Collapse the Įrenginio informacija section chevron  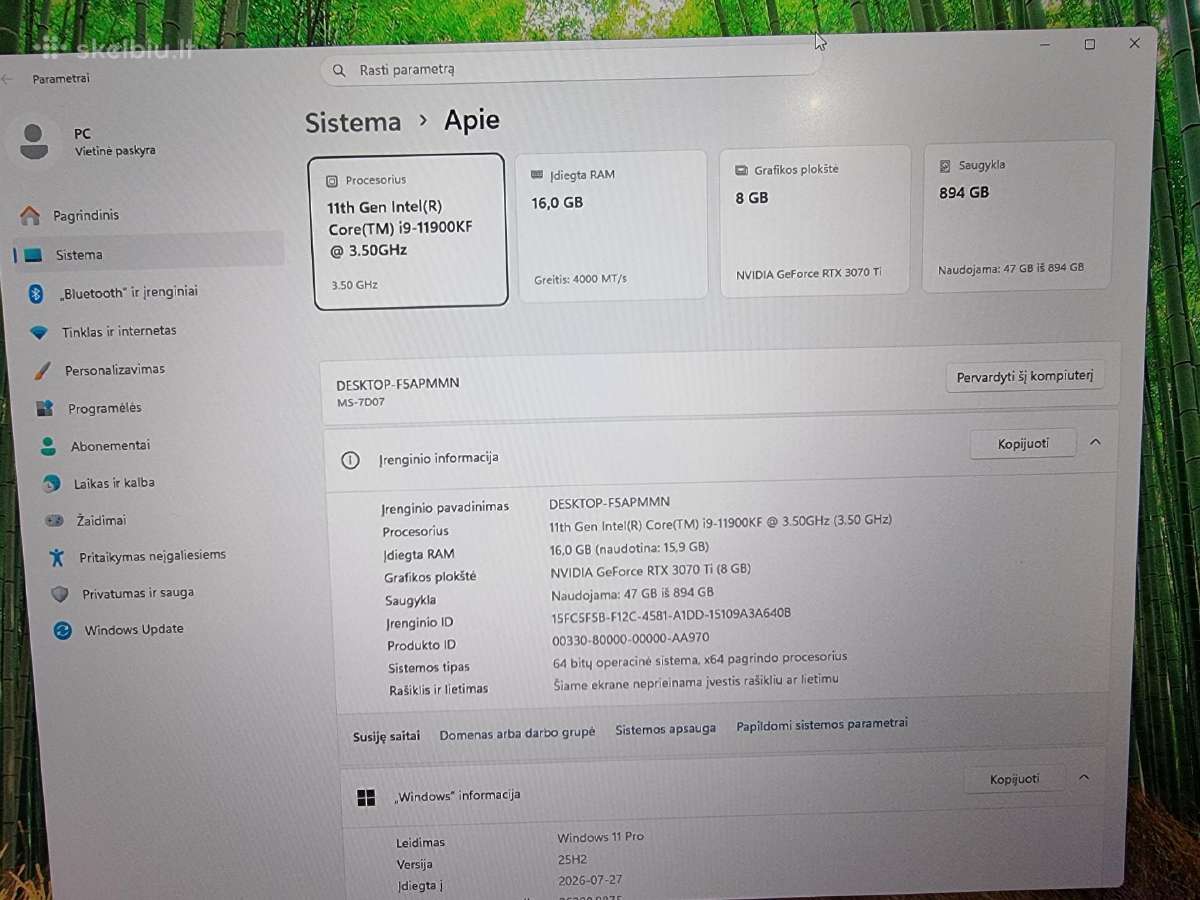(x=1095, y=441)
